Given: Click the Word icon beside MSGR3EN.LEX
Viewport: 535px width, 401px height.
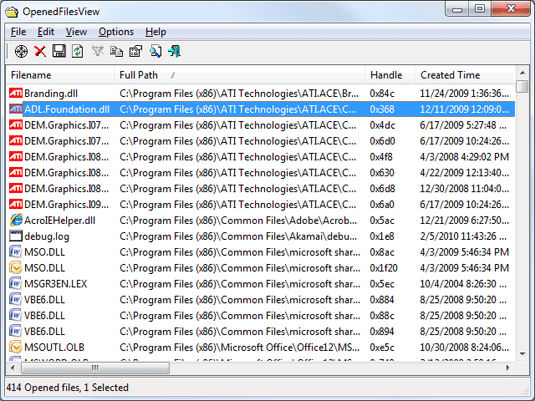Looking at the screenshot, I should [16, 284].
